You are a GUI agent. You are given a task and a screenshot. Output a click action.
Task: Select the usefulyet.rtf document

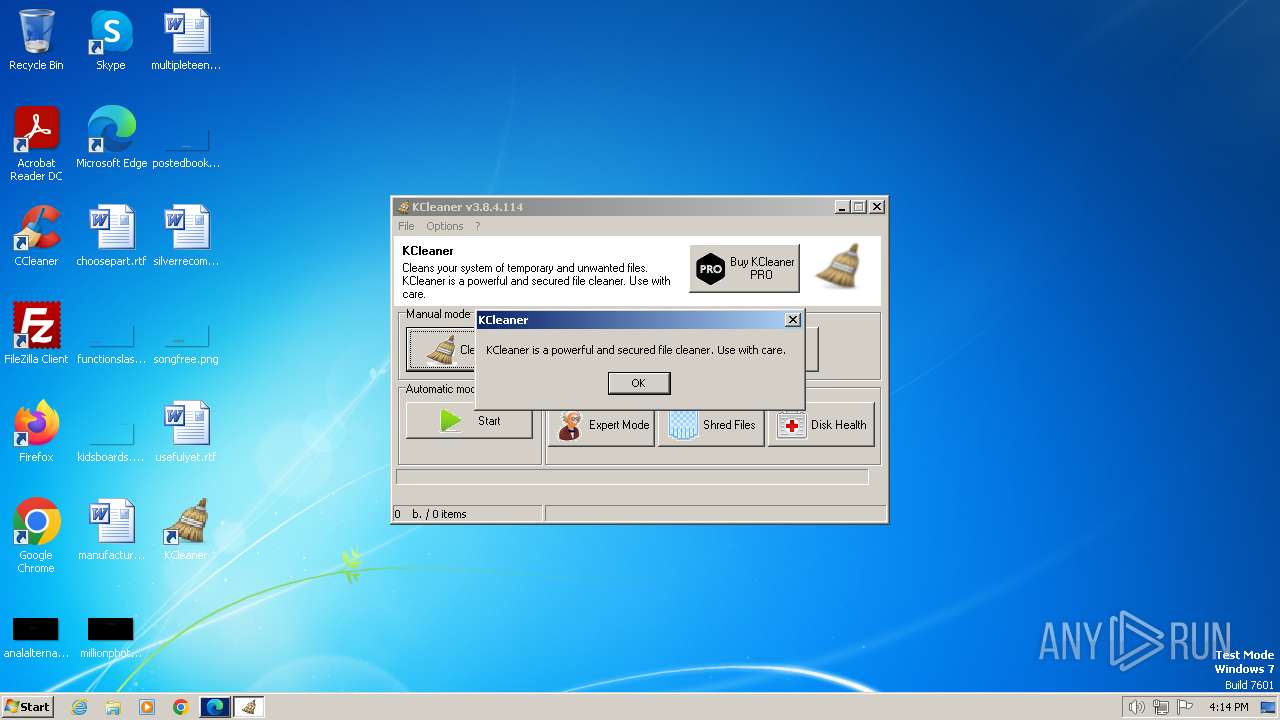[x=186, y=432]
